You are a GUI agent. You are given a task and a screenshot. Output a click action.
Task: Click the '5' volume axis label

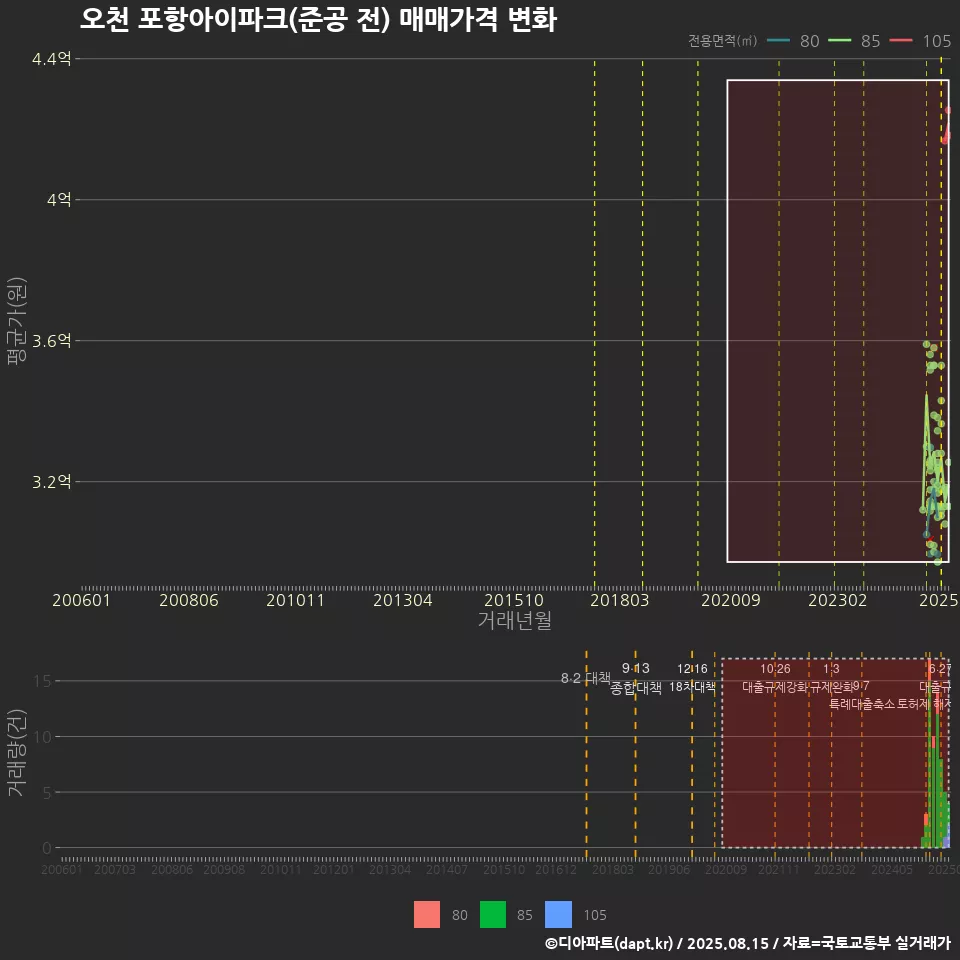pos(47,792)
